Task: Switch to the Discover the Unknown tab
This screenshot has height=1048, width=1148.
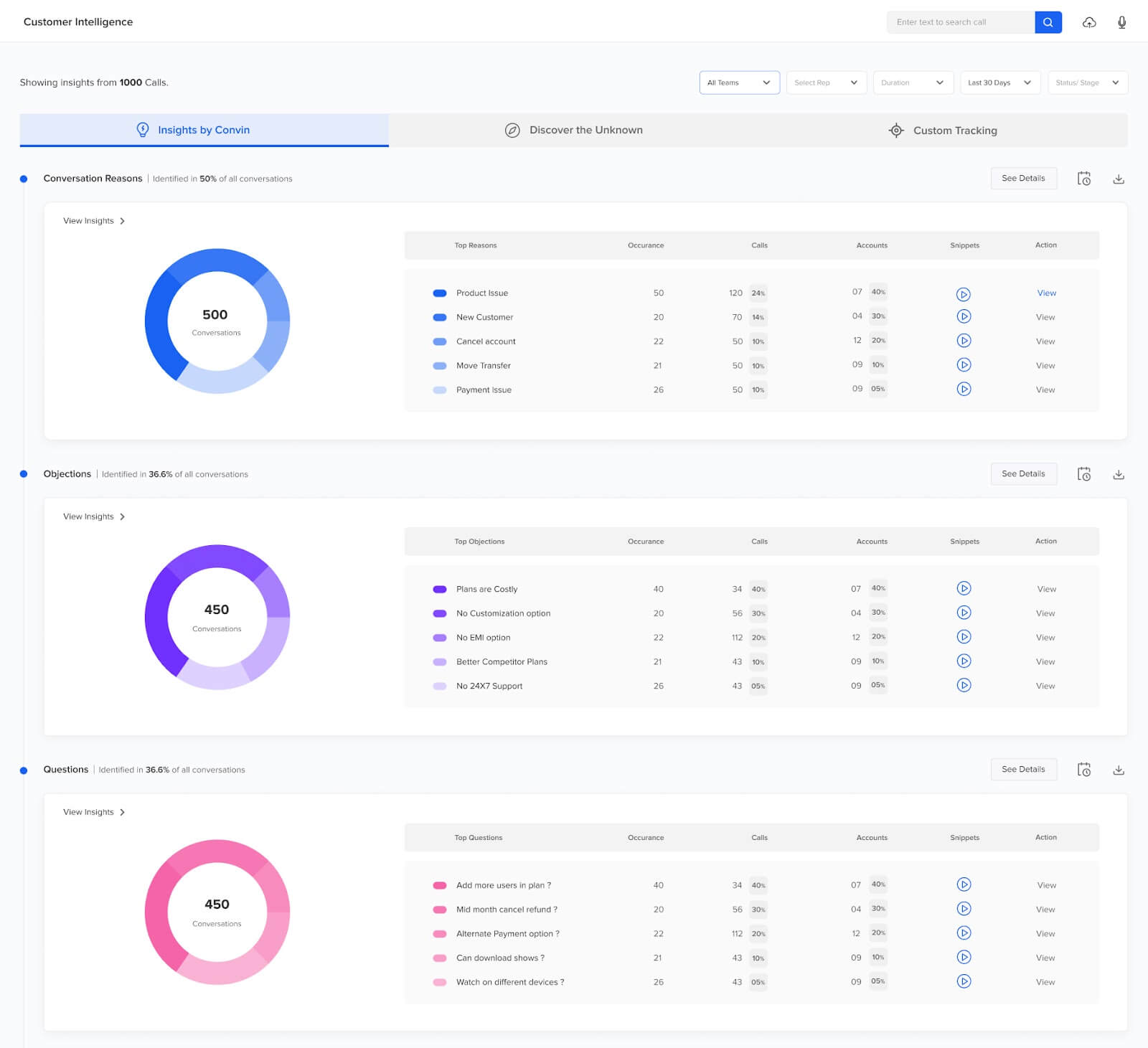Action: (x=585, y=130)
